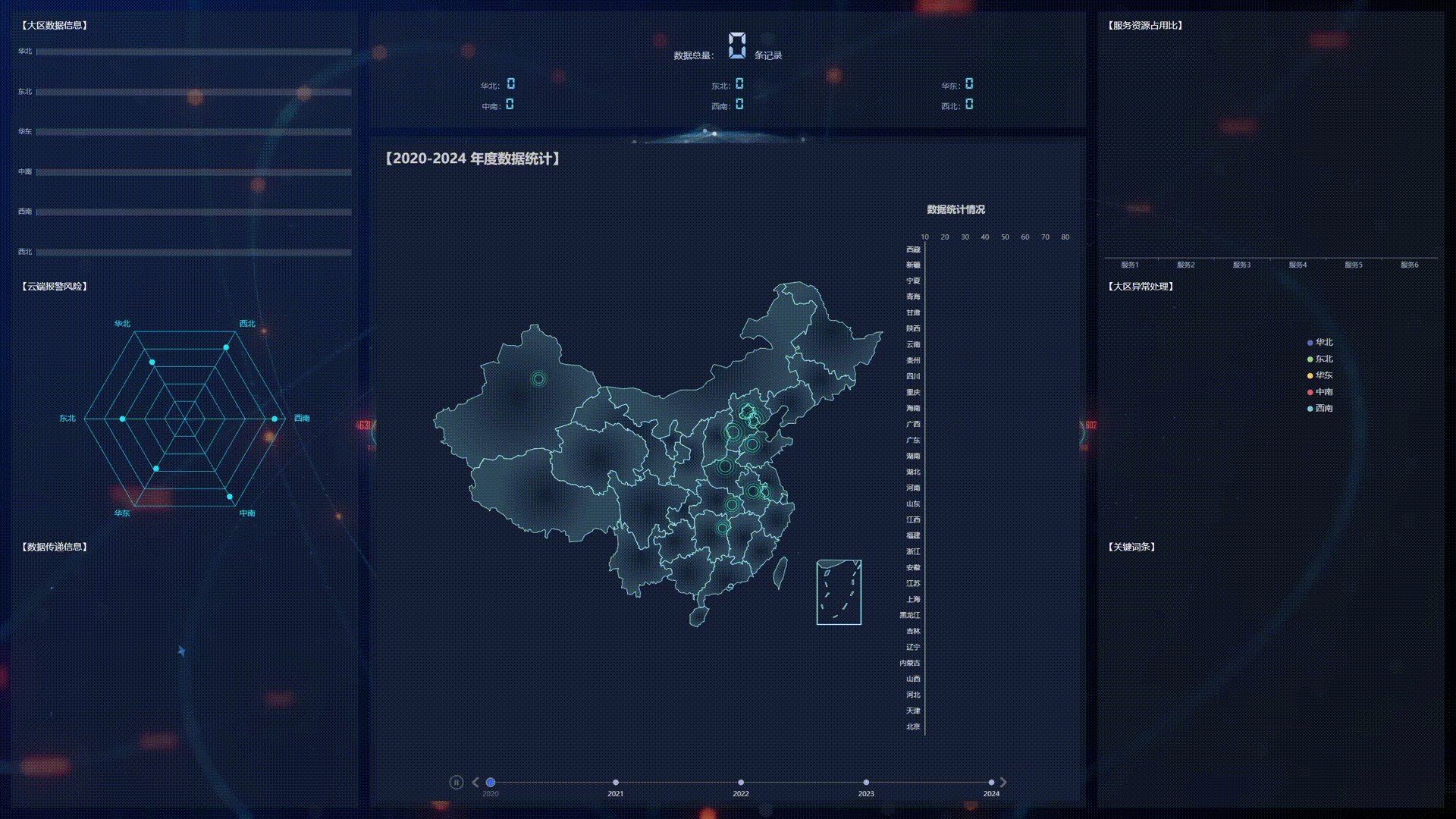This screenshot has height=819, width=1456.
Task: Click the South China Sea inset box
Action: coord(839,592)
